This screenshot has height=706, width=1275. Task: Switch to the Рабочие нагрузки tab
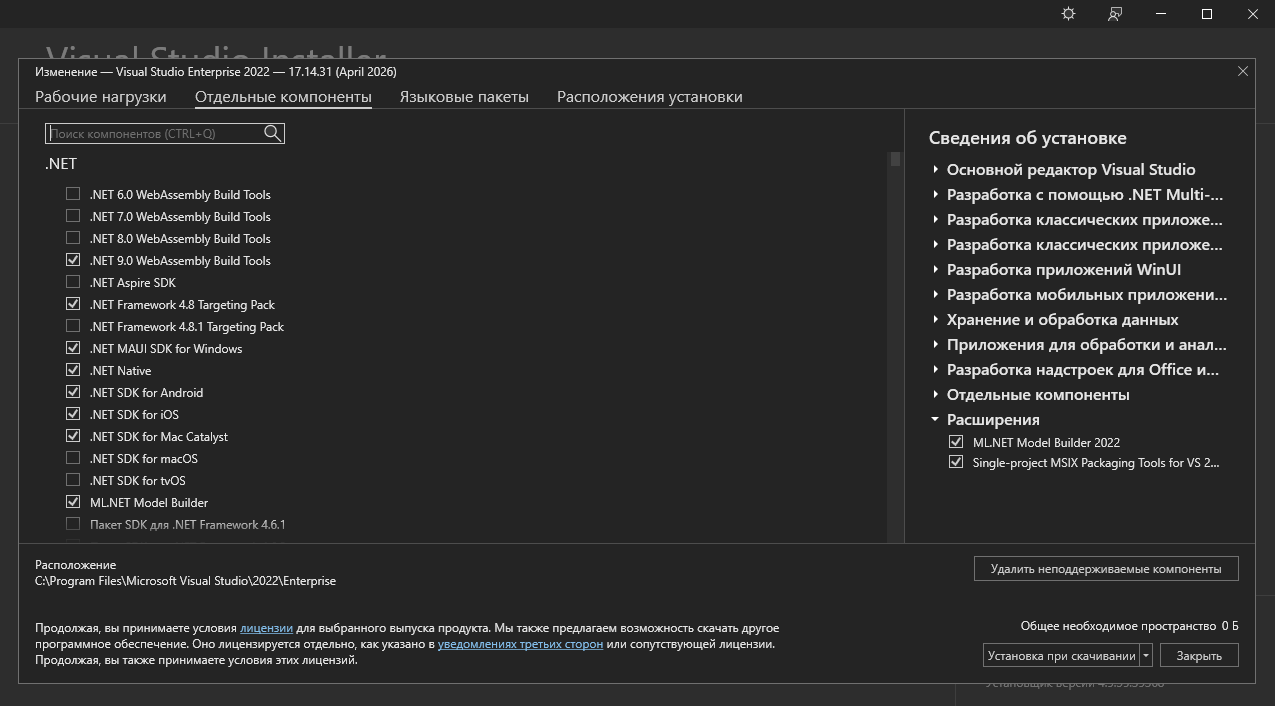(101, 97)
